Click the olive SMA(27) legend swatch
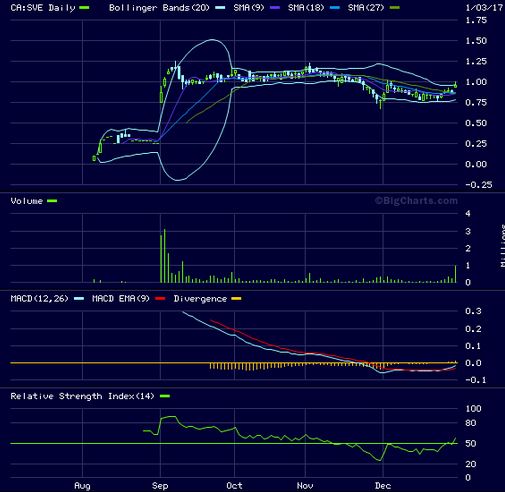The image size is (505, 492). point(395,8)
